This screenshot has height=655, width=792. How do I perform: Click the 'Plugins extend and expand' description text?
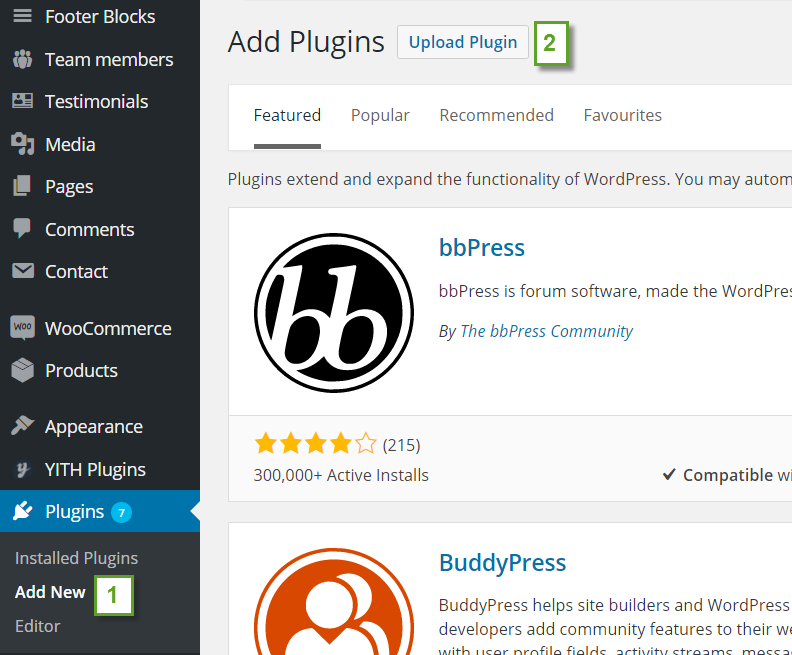tap(510, 179)
